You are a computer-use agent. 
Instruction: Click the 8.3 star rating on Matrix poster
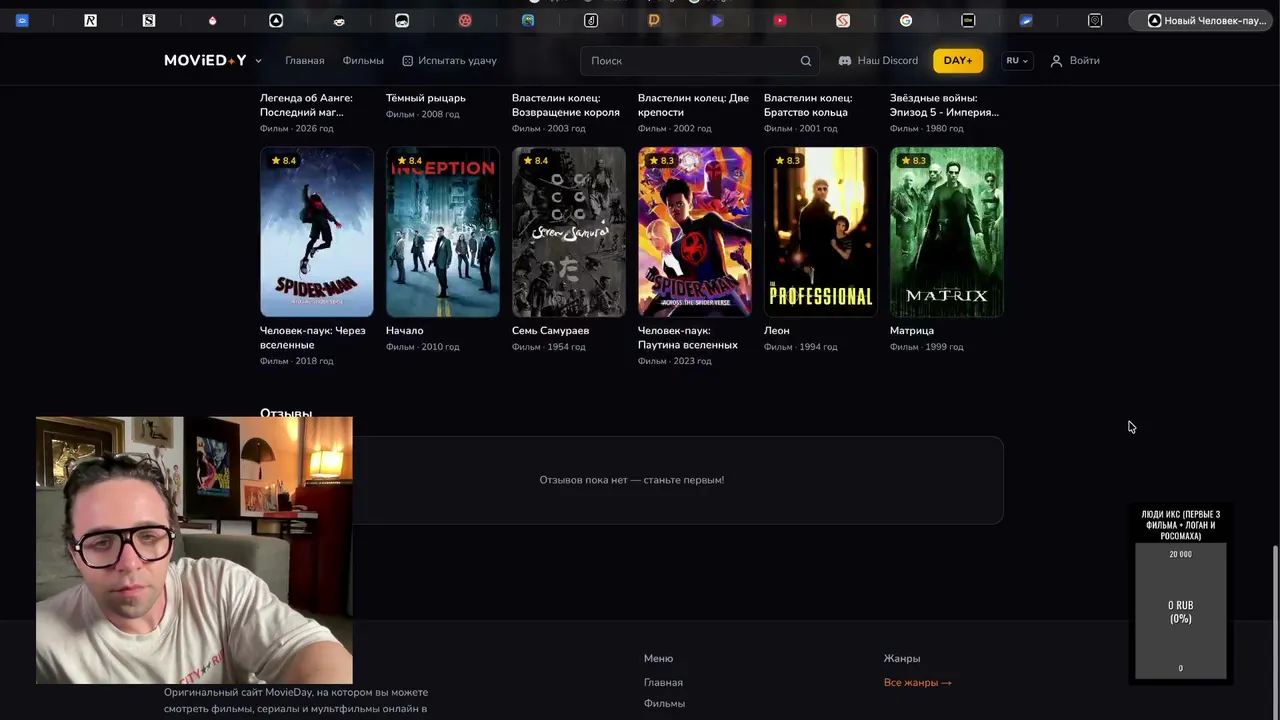click(x=912, y=161)
